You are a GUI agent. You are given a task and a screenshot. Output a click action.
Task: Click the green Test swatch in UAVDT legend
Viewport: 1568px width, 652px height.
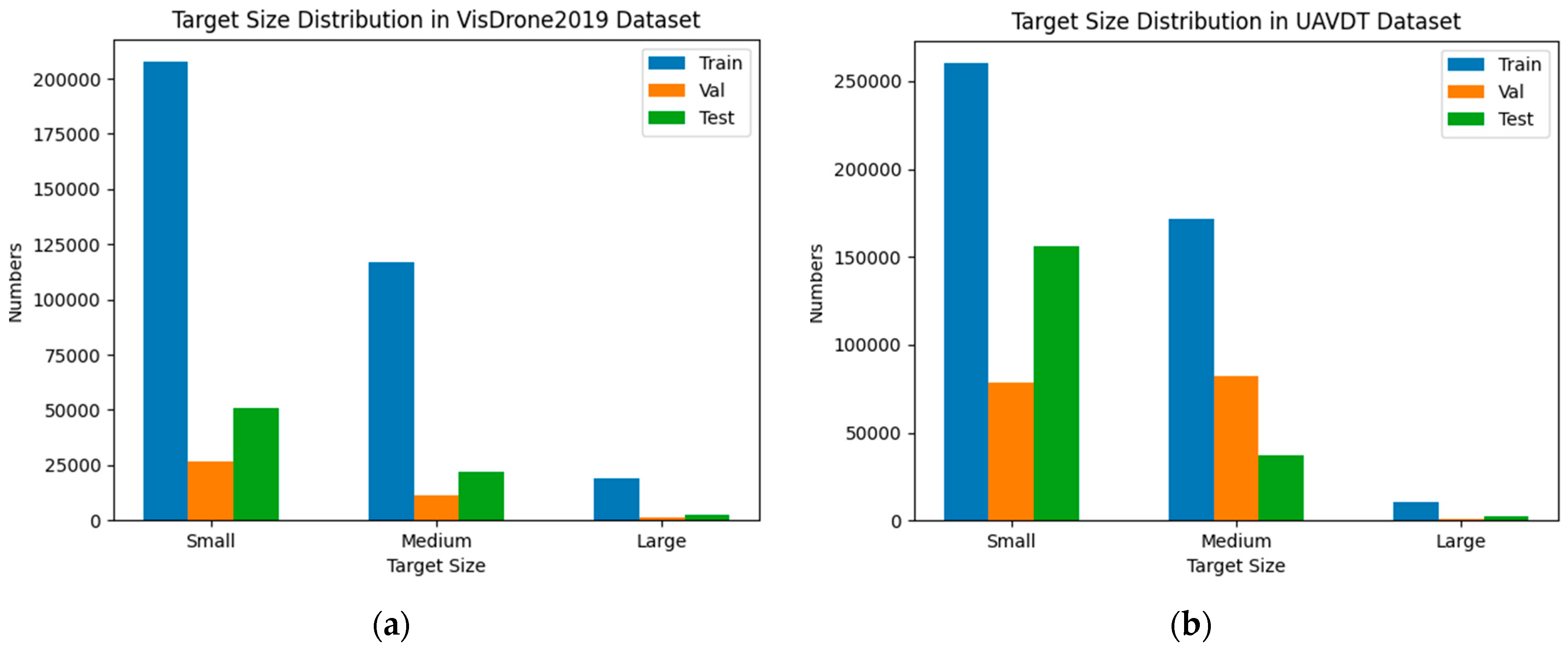pos(1466,119)
